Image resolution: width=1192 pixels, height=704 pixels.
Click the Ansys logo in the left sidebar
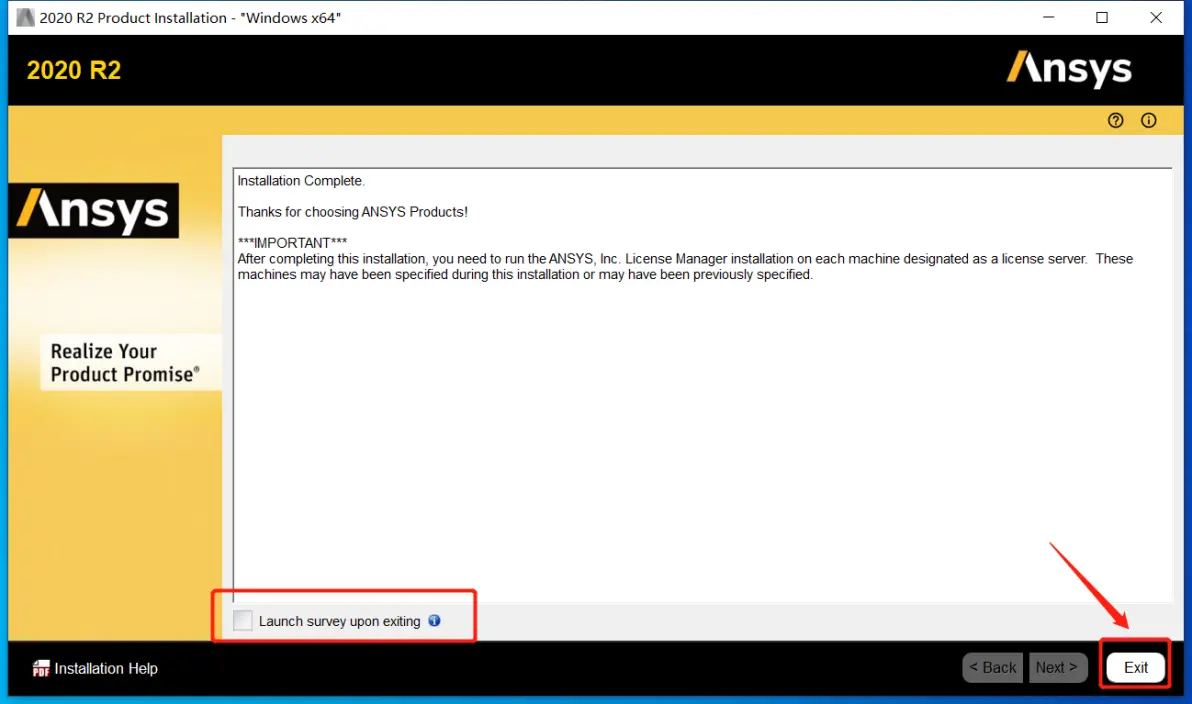tap(94, 211)
